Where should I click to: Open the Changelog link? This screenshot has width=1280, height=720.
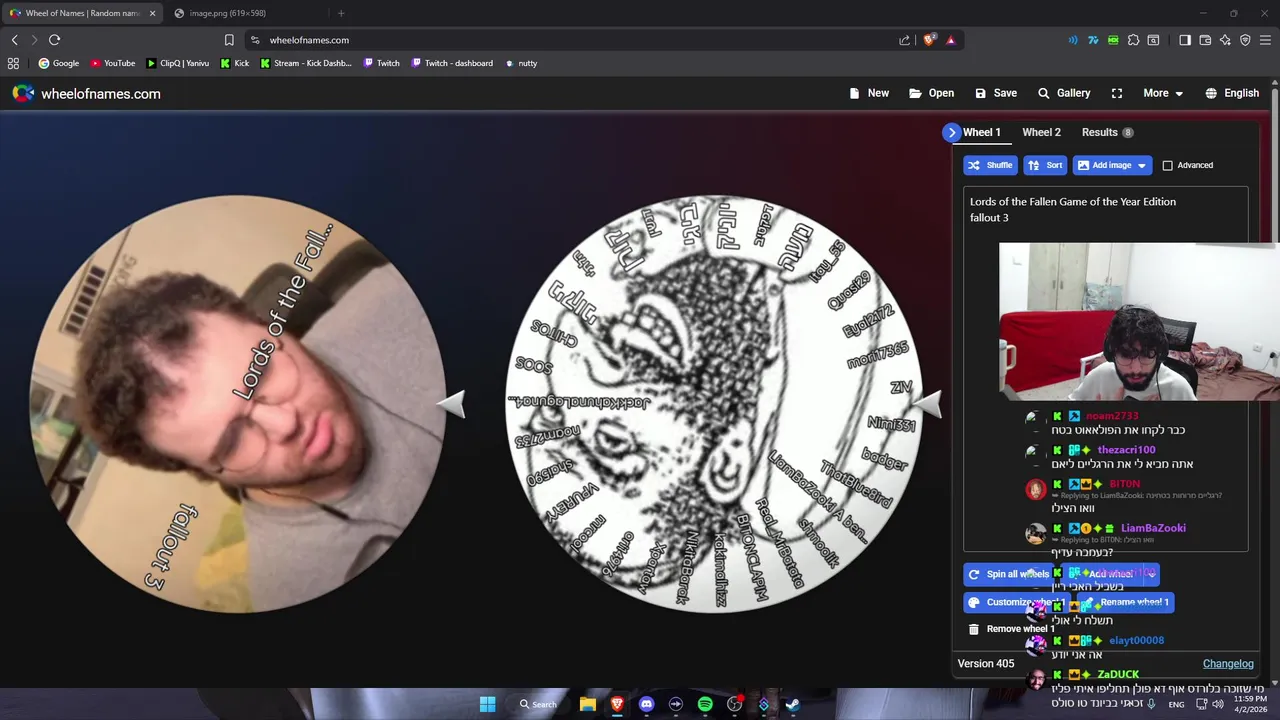1228,663
